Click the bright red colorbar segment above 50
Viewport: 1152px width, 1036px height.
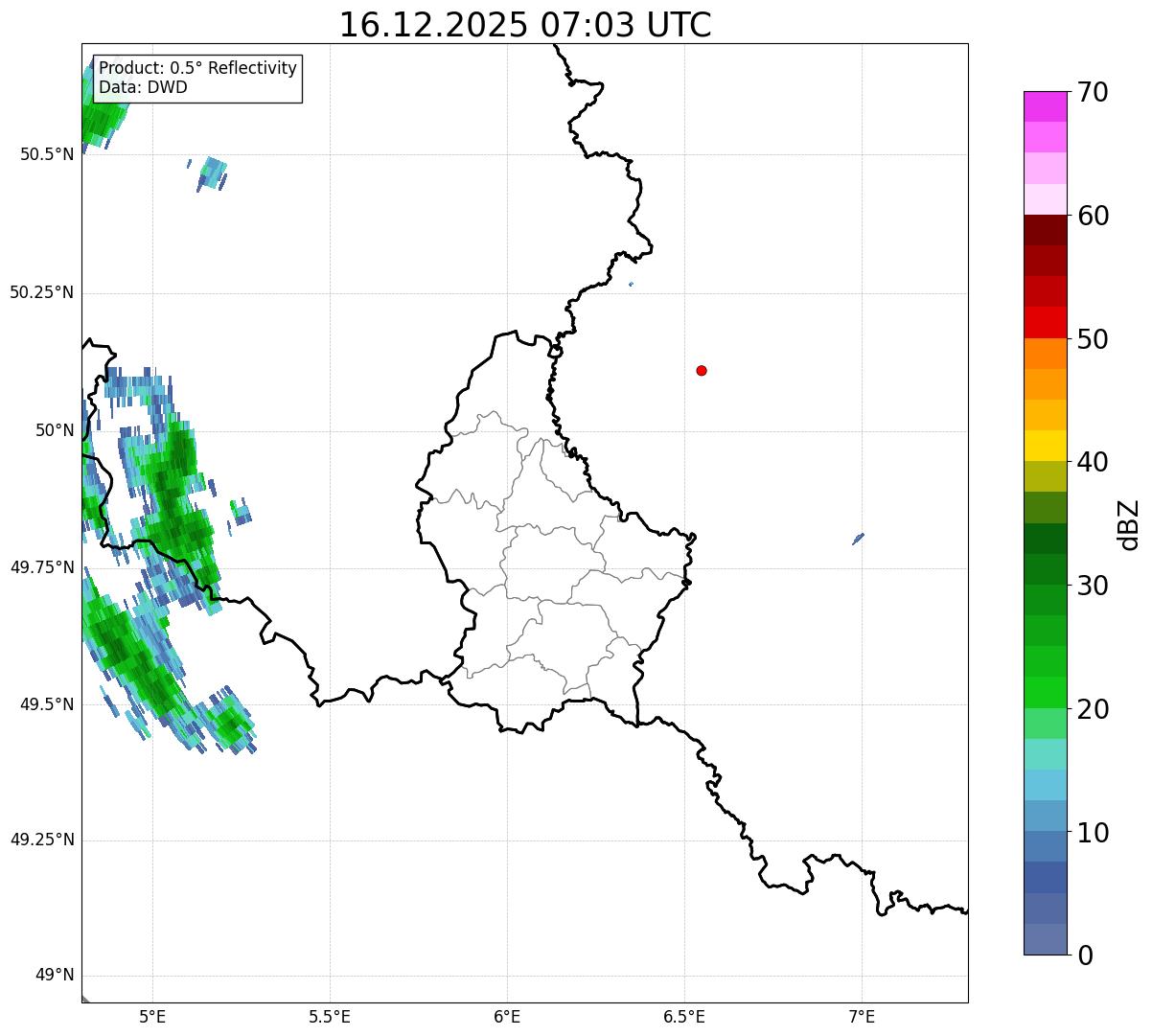click(x=1046, y=323)
